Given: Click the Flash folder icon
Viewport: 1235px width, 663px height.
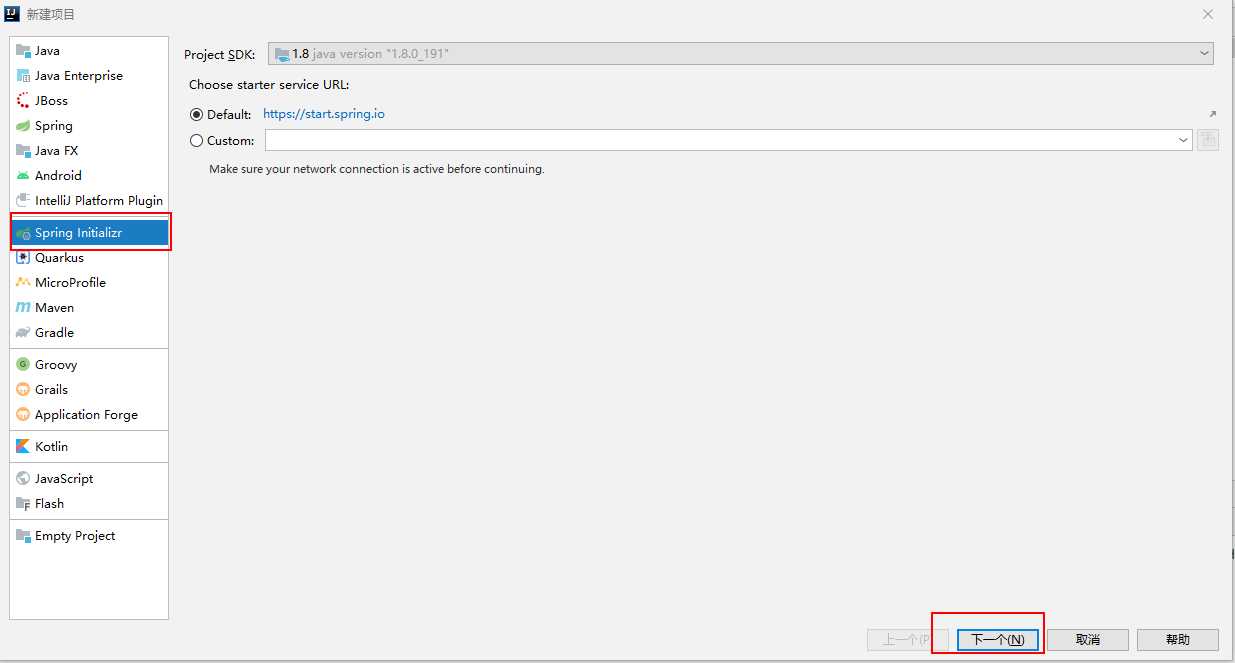Looking at the screenshot, I should point(24,504).
